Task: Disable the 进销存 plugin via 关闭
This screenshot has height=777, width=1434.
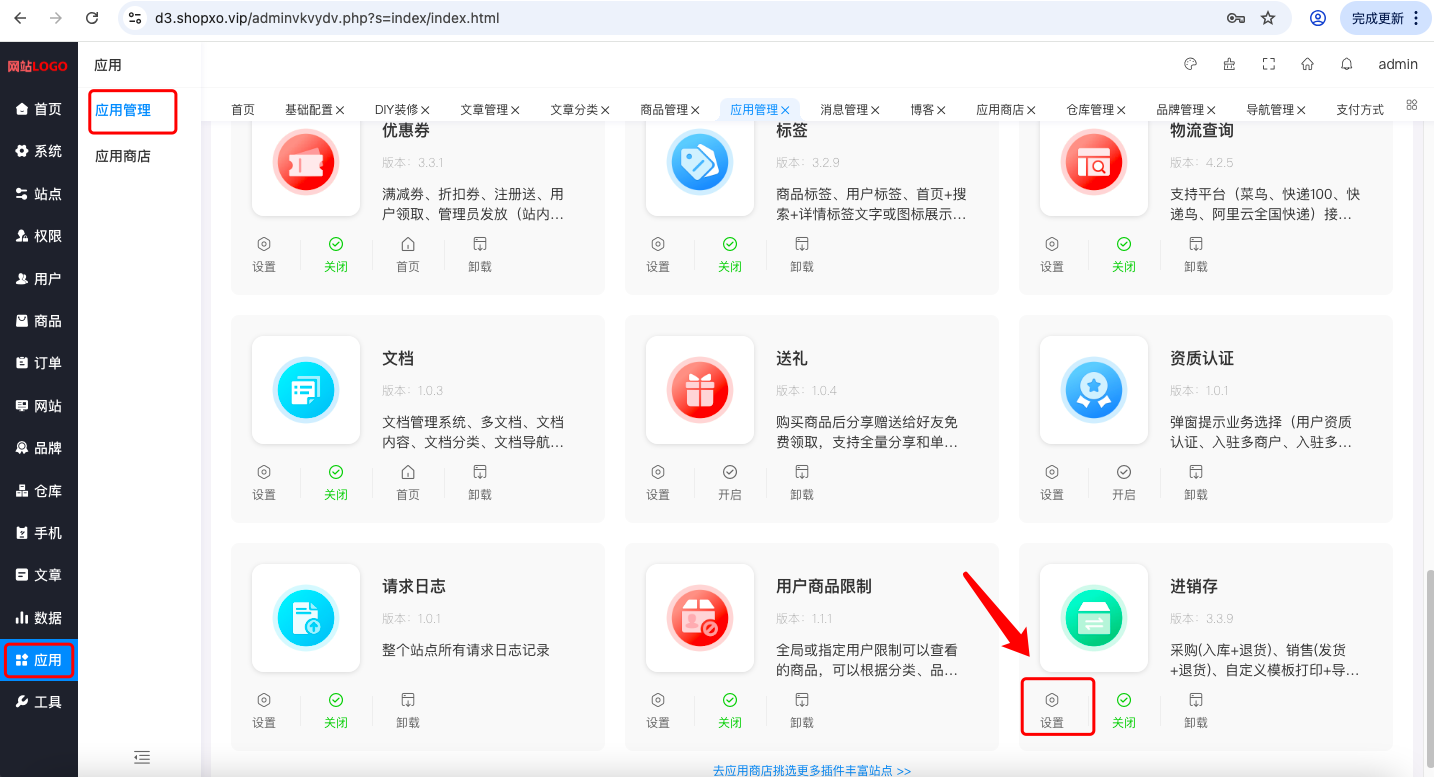Action: pos(1124,711)
